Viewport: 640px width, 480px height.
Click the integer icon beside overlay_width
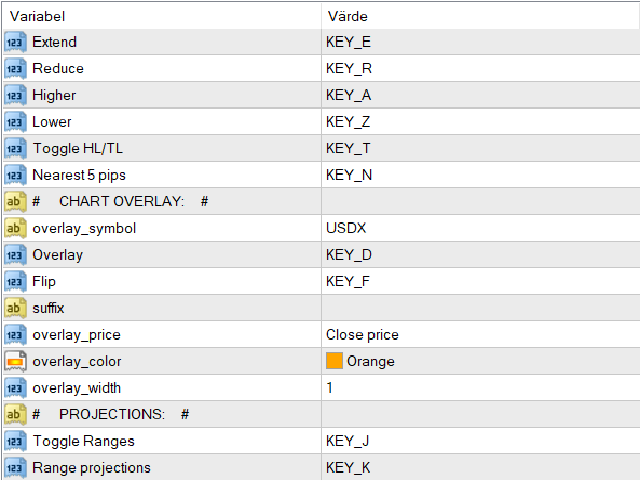coord(14,388)
